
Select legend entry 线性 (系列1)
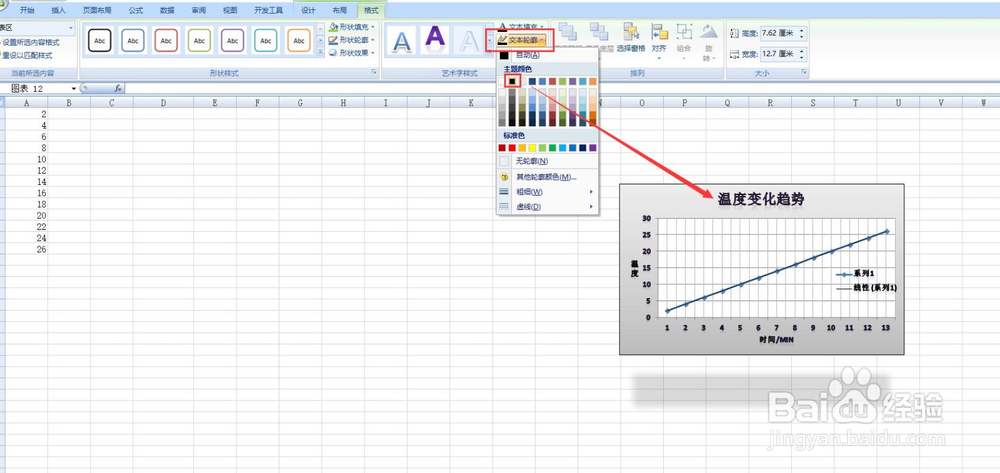point(868,287)
